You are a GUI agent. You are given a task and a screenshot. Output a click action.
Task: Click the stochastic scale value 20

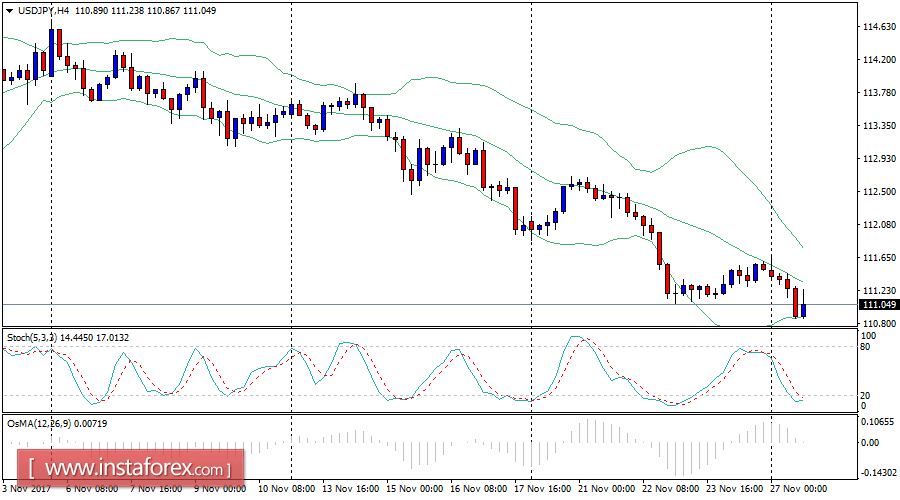point(866,396)
